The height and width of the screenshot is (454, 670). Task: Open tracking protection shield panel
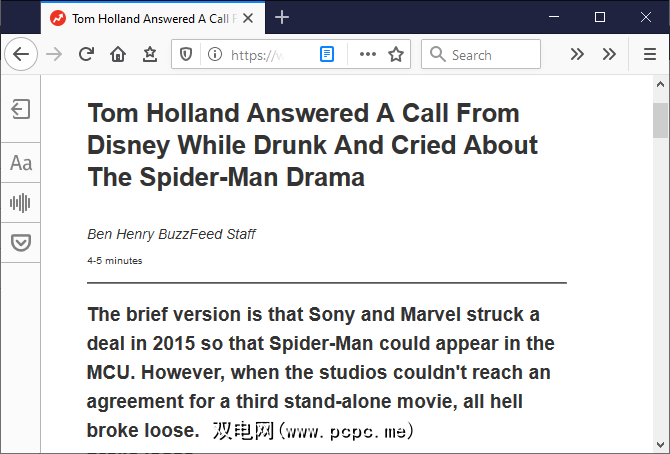tap(186, 55)
